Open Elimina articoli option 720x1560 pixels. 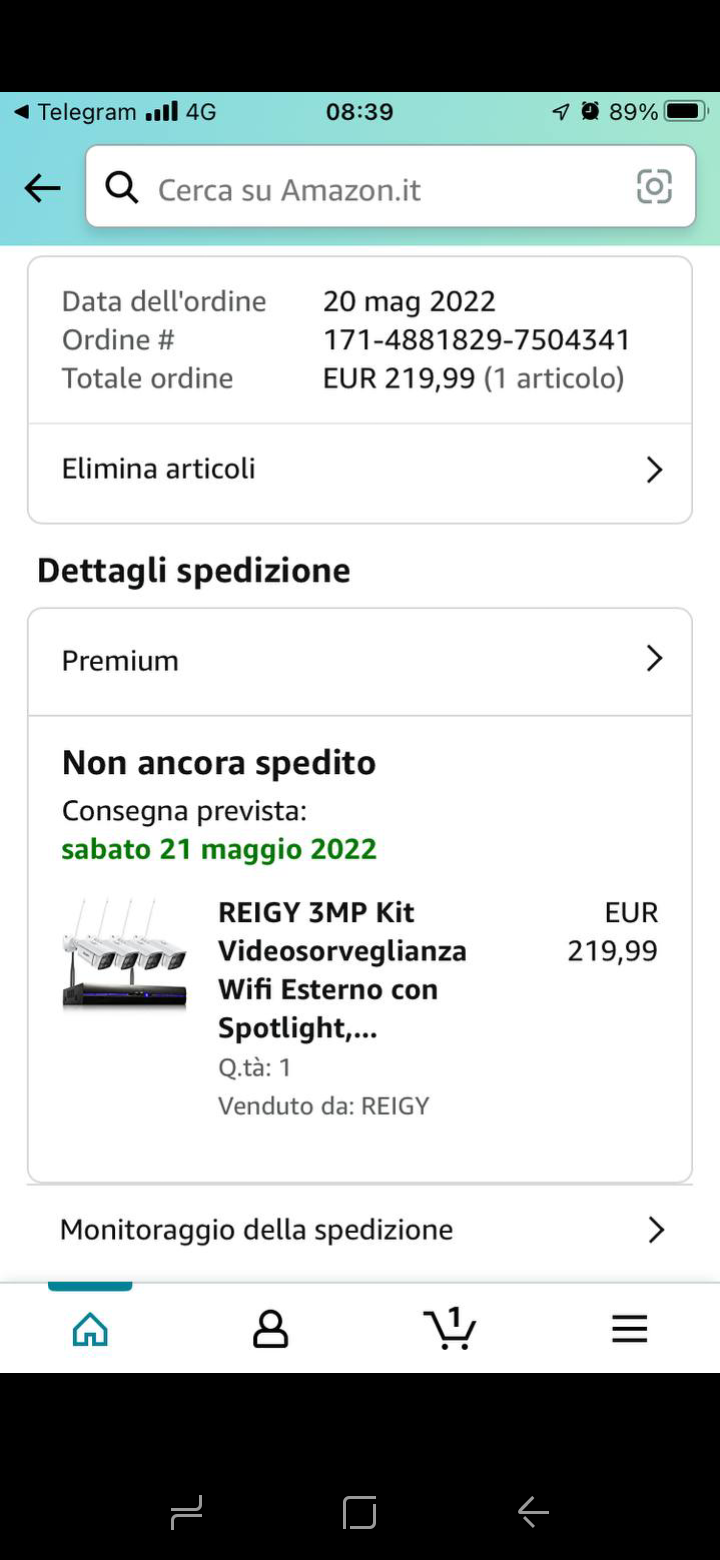[x=159, y=469]
